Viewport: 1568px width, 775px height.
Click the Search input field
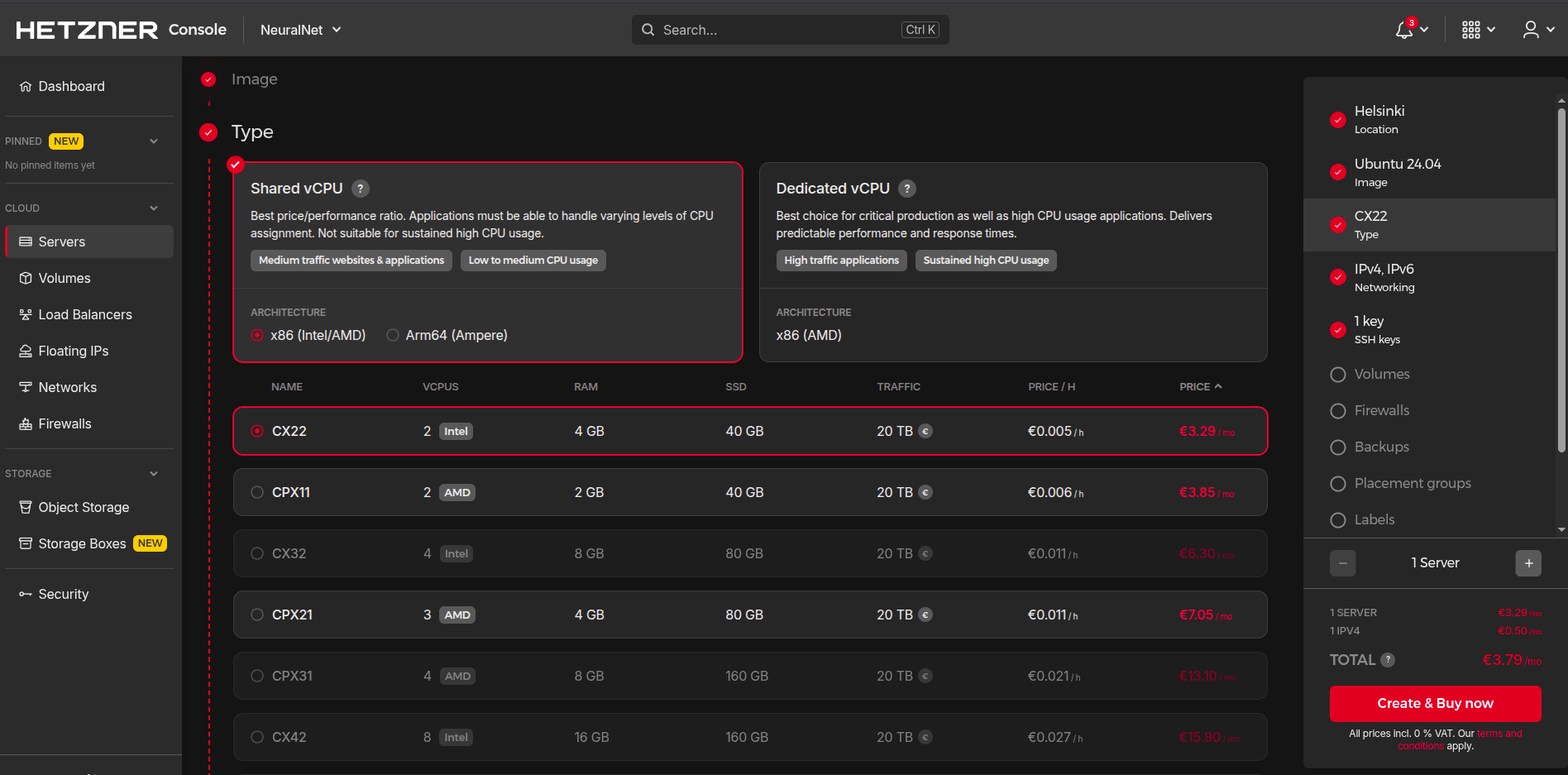(777, 30)
